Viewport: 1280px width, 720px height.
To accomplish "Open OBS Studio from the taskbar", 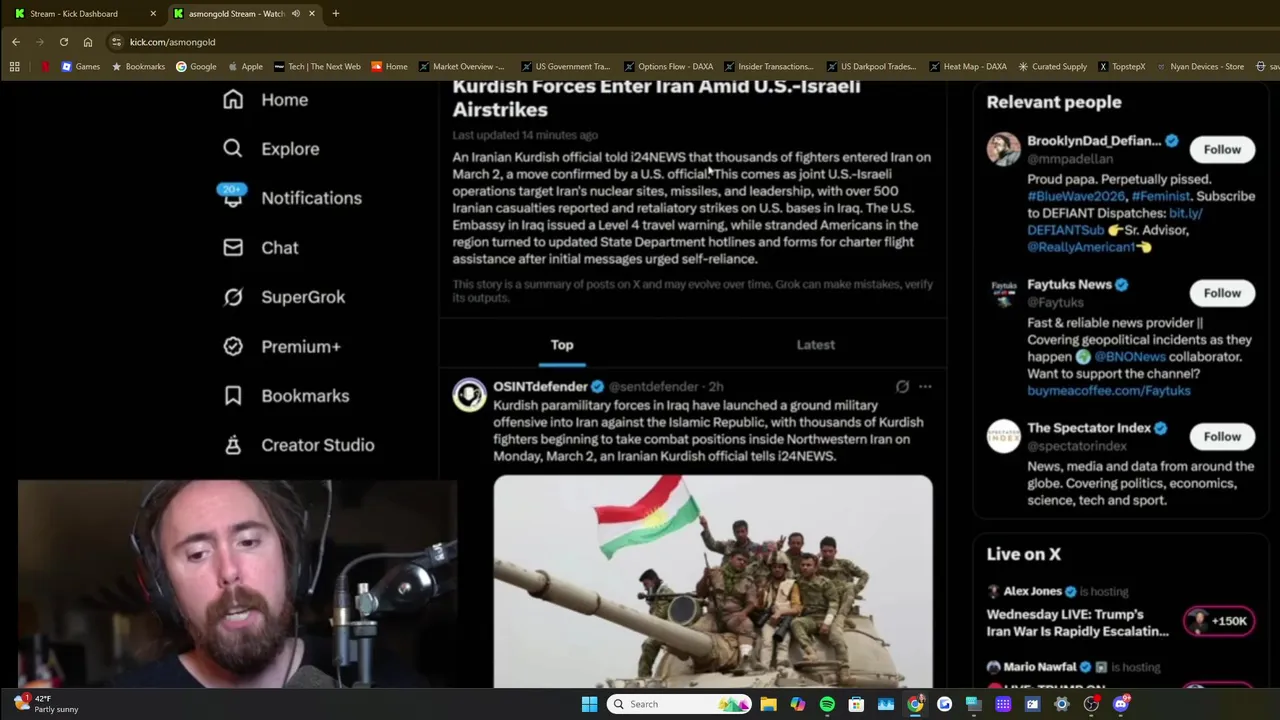I will point(1091,704).
